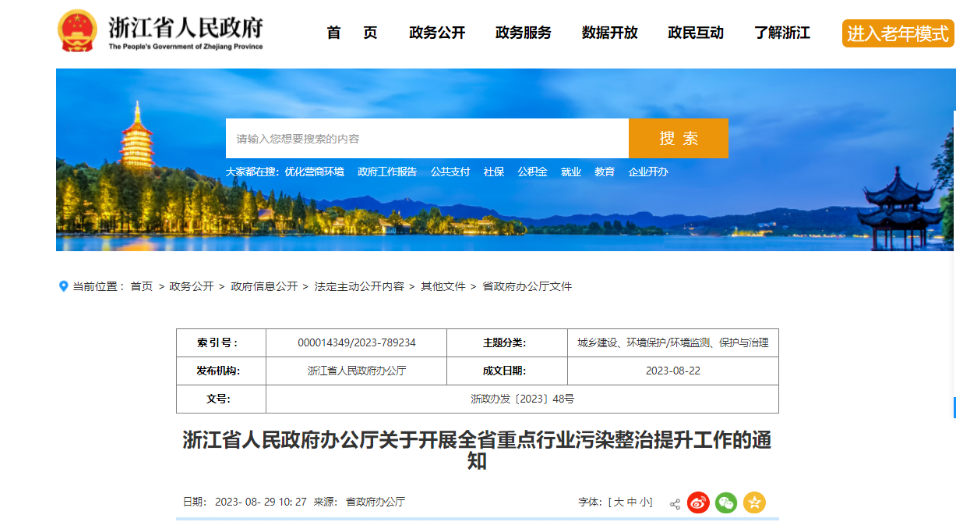The width and height of the screenshot is (974, 526).
Task: Switch to elderly mode with 进入老年模式
Action: (897, 33)
